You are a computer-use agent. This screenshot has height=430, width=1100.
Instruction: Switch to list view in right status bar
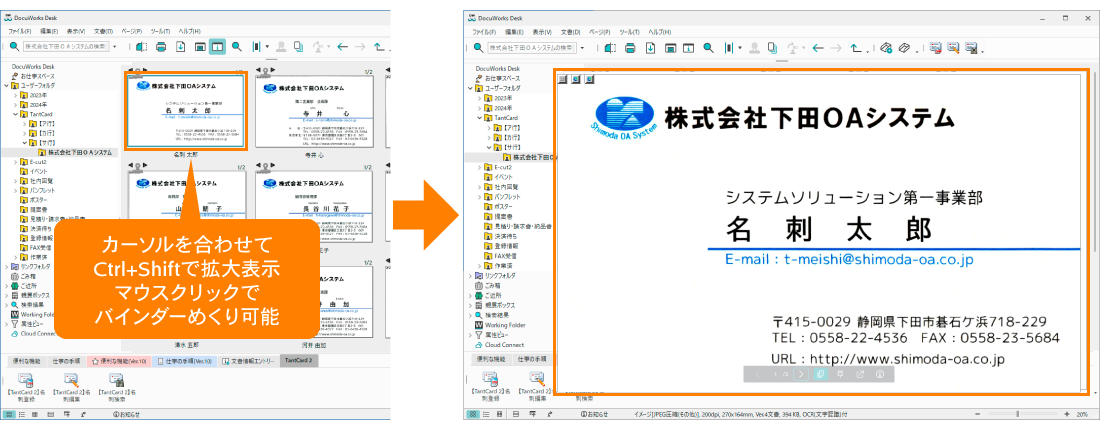485,414
